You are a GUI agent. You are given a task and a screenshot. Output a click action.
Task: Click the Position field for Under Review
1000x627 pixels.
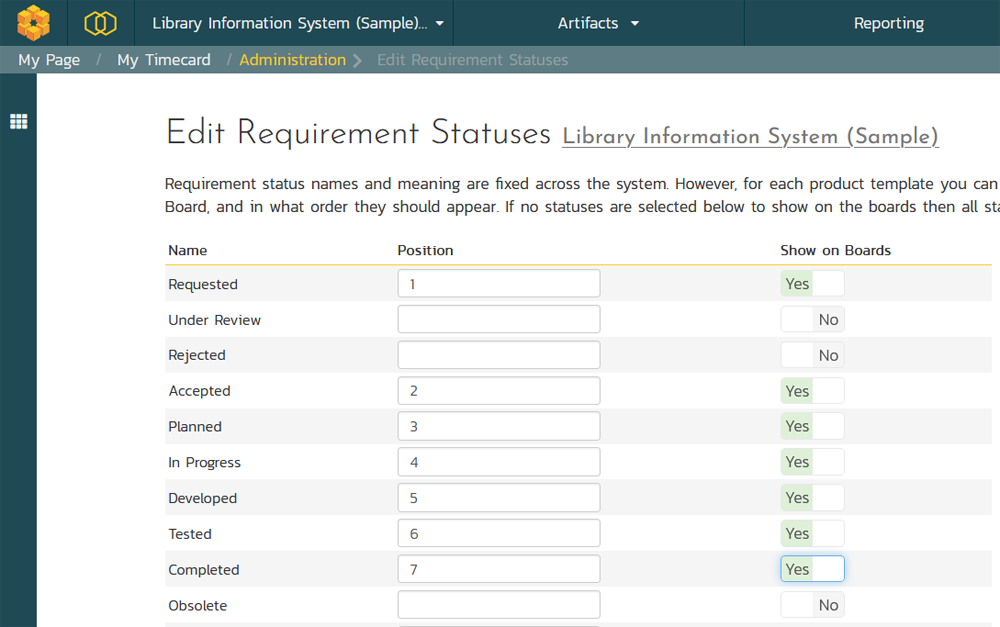click(499, 320)
